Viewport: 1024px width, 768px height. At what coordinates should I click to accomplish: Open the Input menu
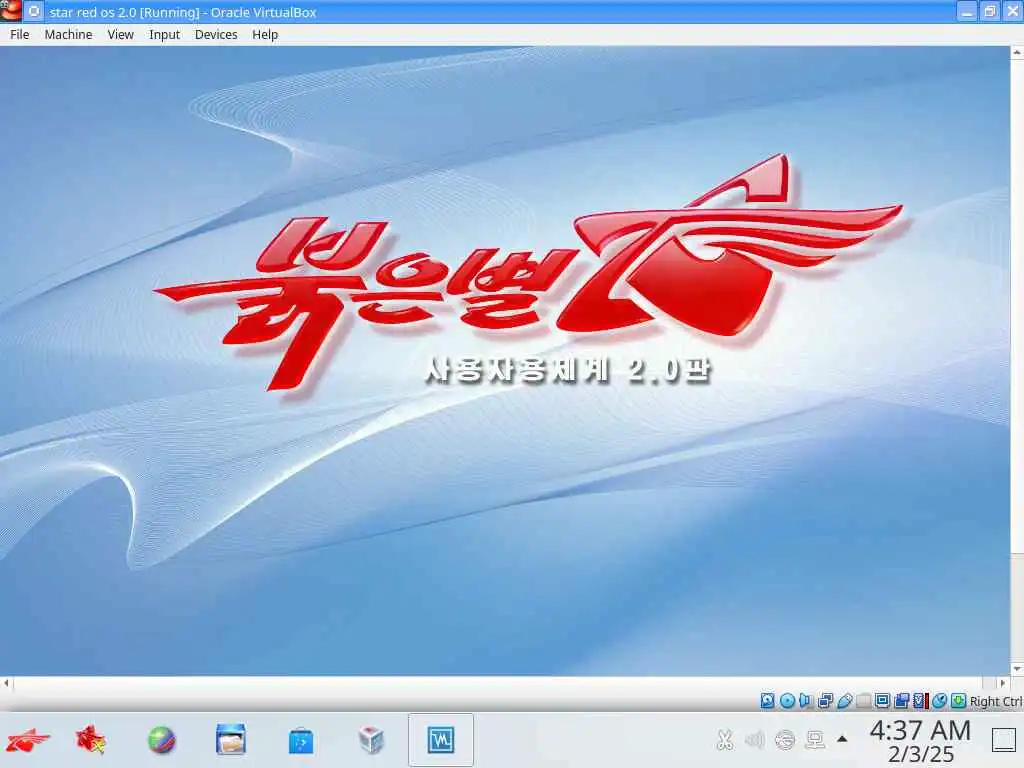164,35
